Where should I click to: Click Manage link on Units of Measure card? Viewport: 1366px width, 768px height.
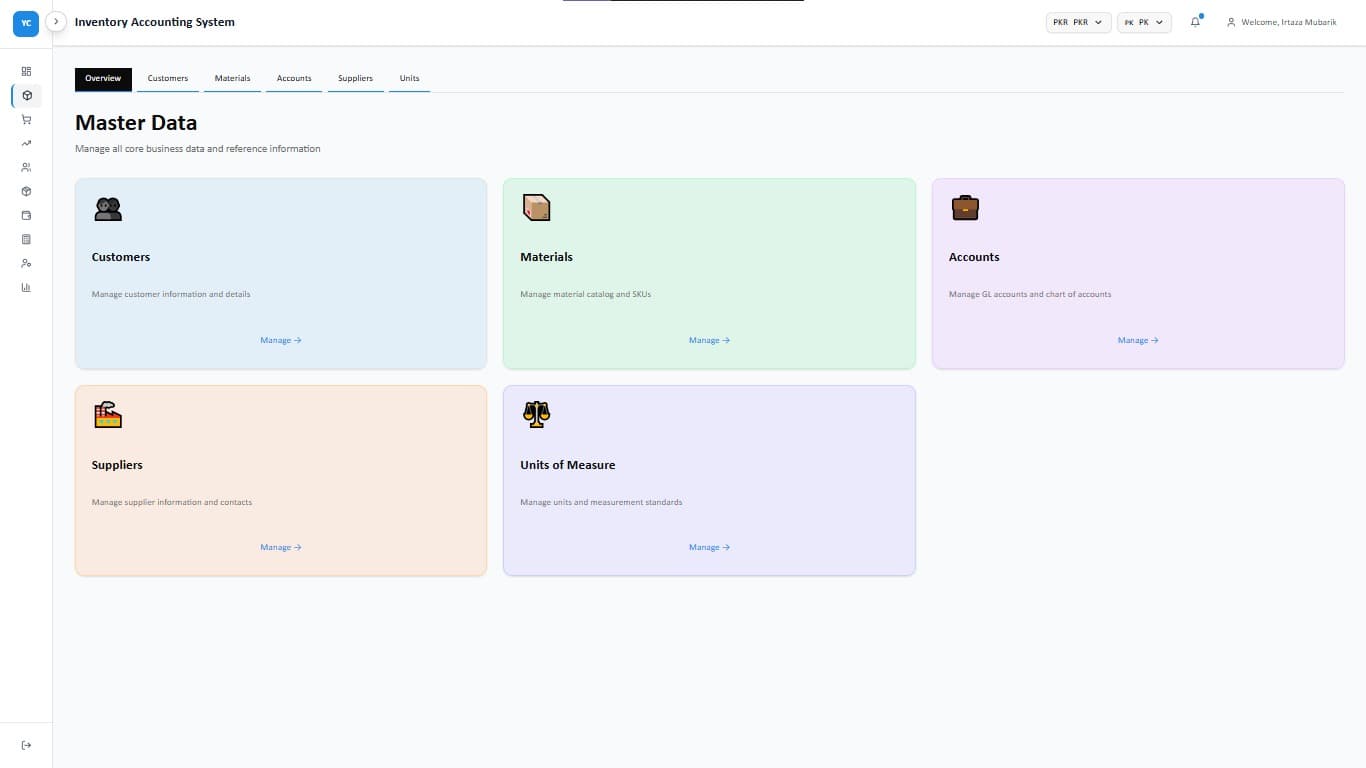(709, 547)
